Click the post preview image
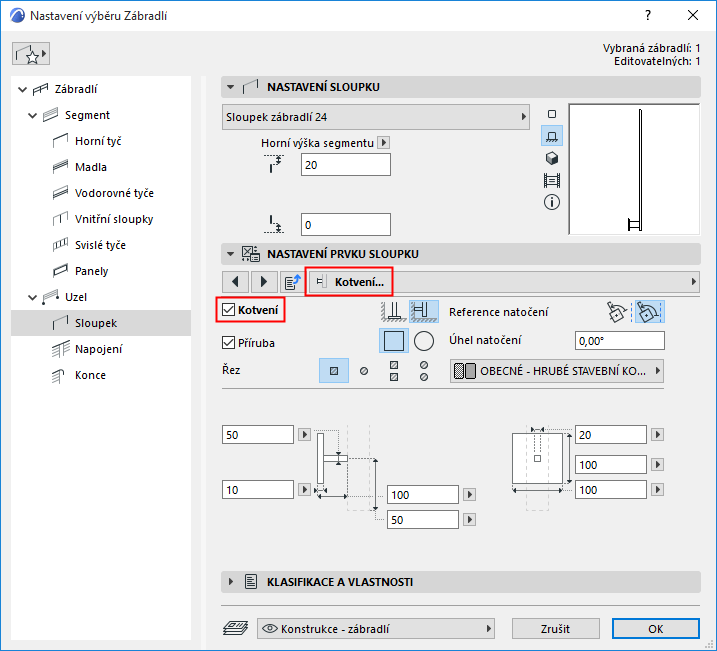The image size is (717, 651). click(634, 169)
